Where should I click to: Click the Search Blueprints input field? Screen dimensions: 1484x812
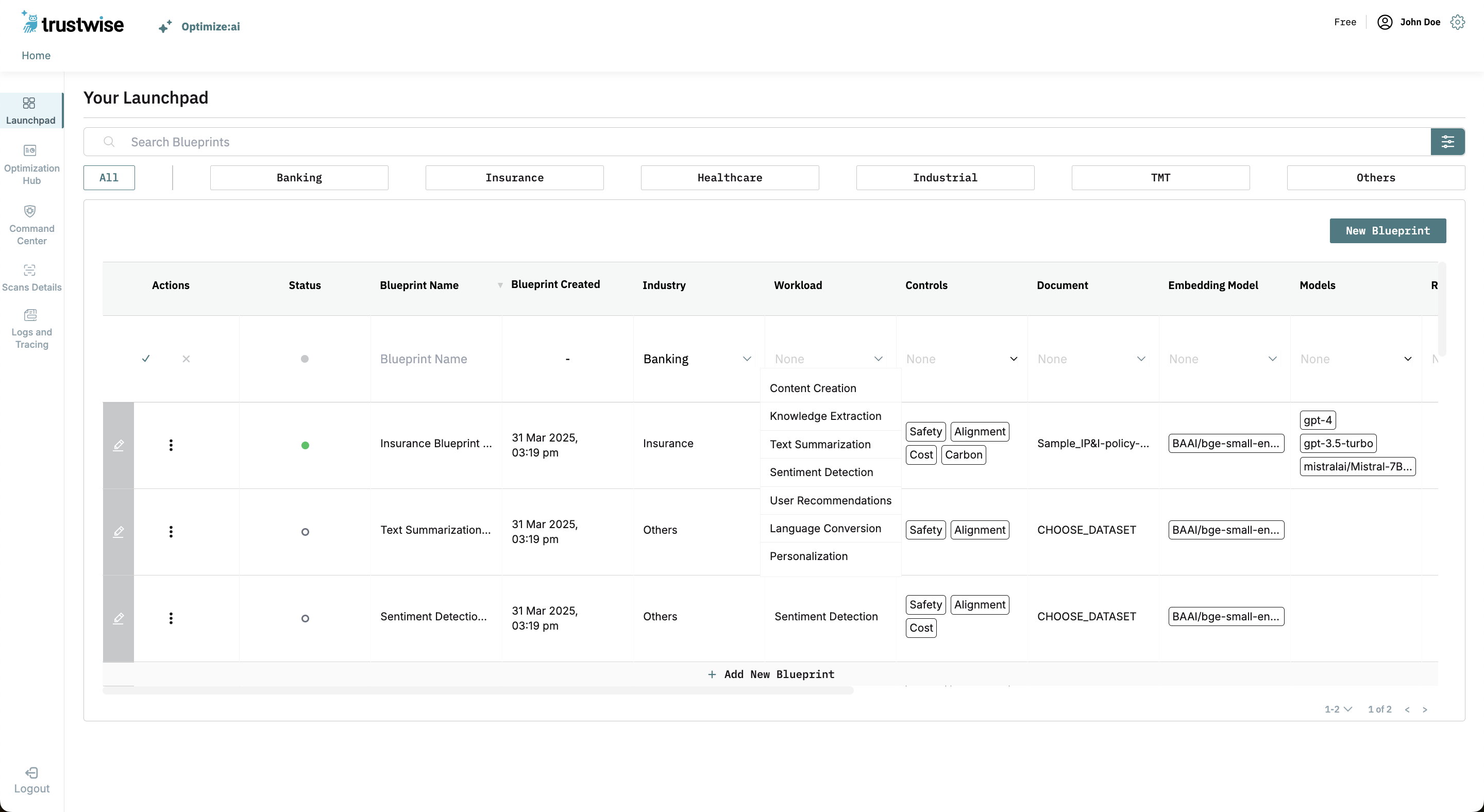pos(749,142)
